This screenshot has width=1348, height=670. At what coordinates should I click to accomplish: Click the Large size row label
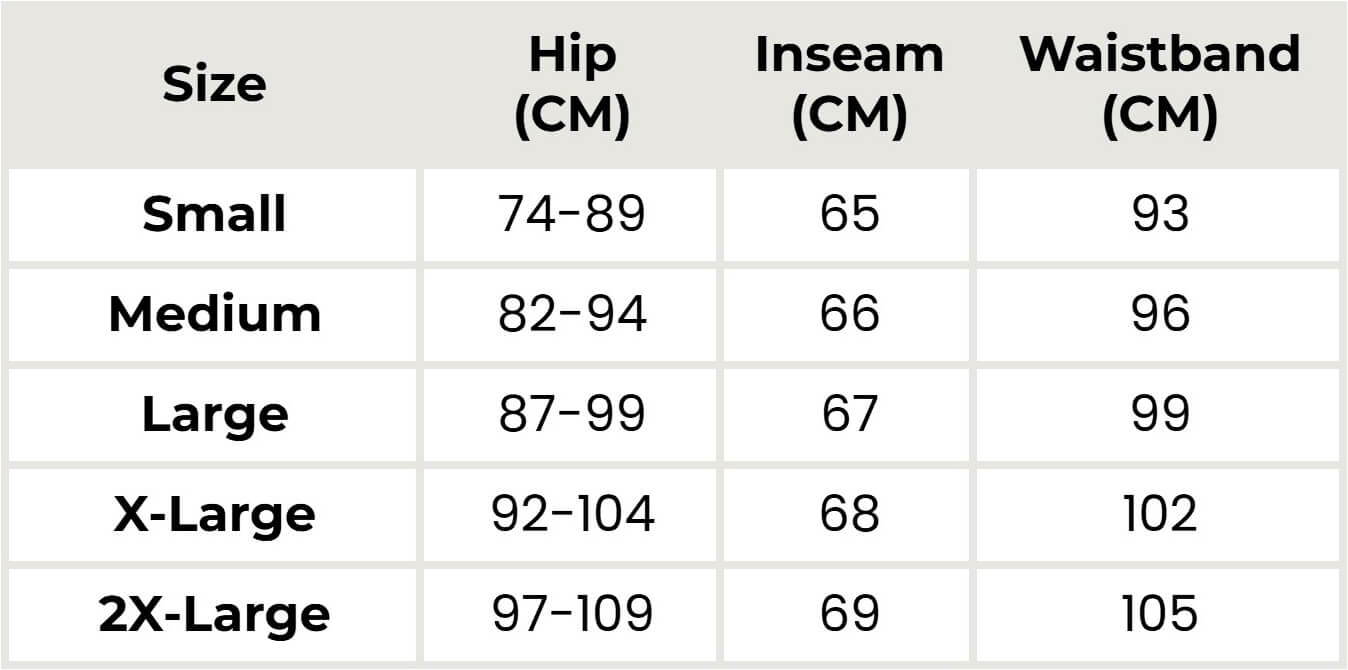pos(214,414)
